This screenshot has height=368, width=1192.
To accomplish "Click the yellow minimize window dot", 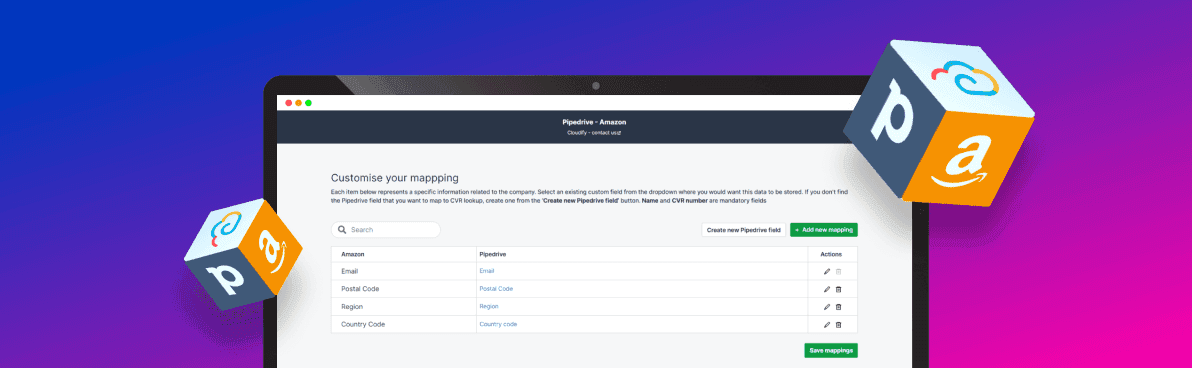I will point(299,103).
